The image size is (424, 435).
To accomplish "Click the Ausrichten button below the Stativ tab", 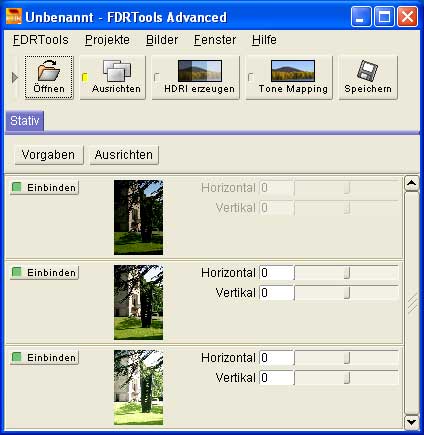I will coord(124,155).
